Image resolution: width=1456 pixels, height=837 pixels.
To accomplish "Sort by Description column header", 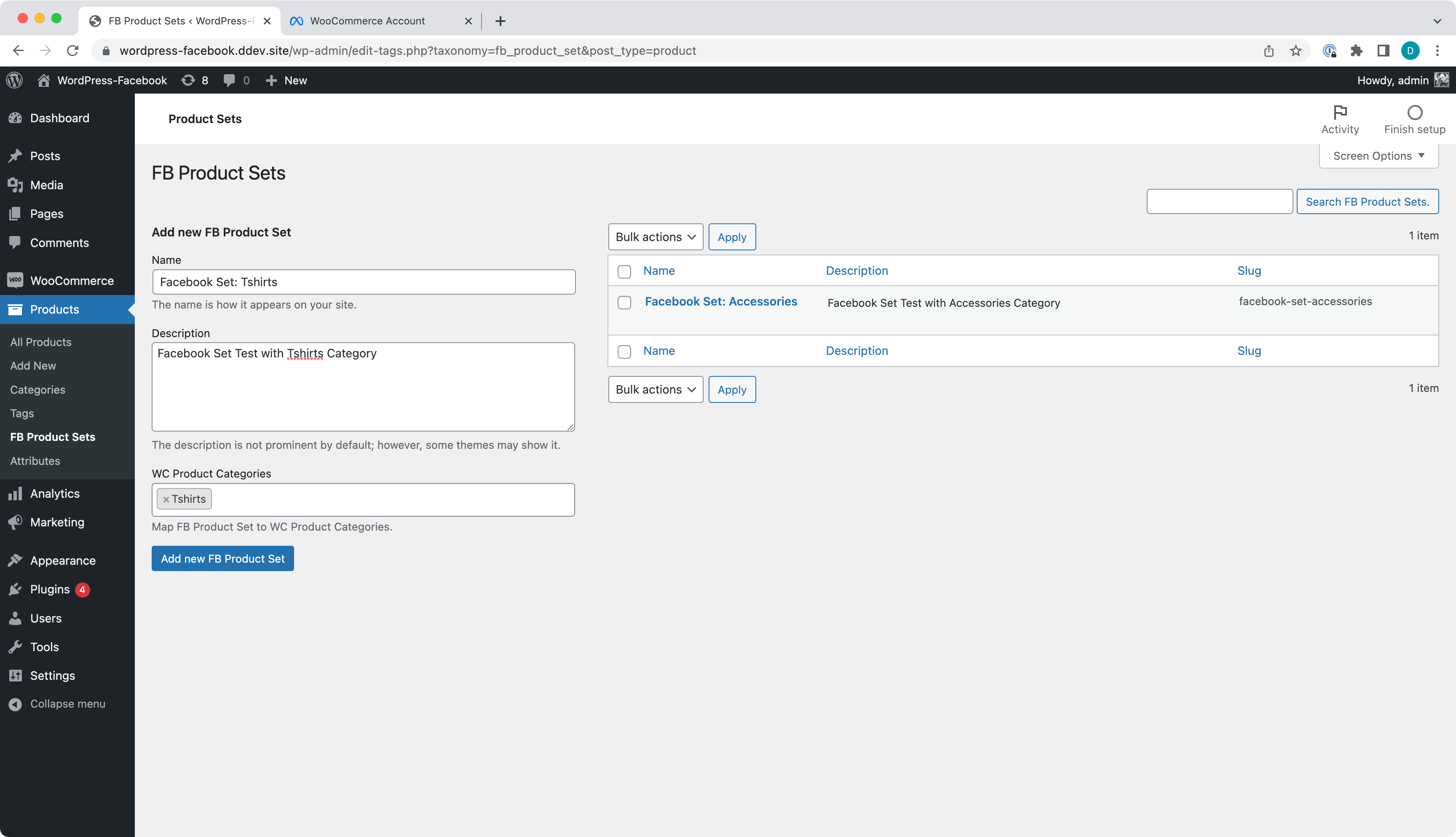I will coord(857,271).
